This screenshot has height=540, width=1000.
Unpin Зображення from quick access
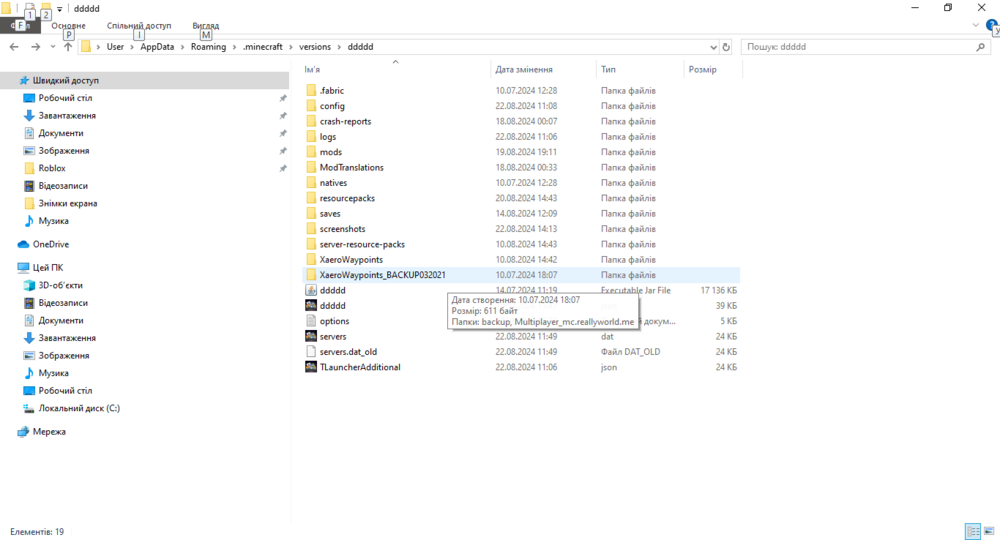pyautogui.click(x=283, y=150)
